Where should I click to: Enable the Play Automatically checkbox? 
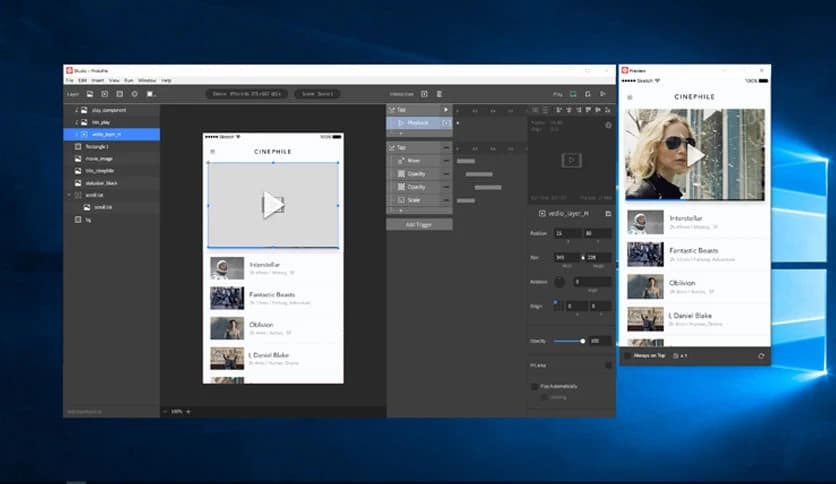click(533, 385)
